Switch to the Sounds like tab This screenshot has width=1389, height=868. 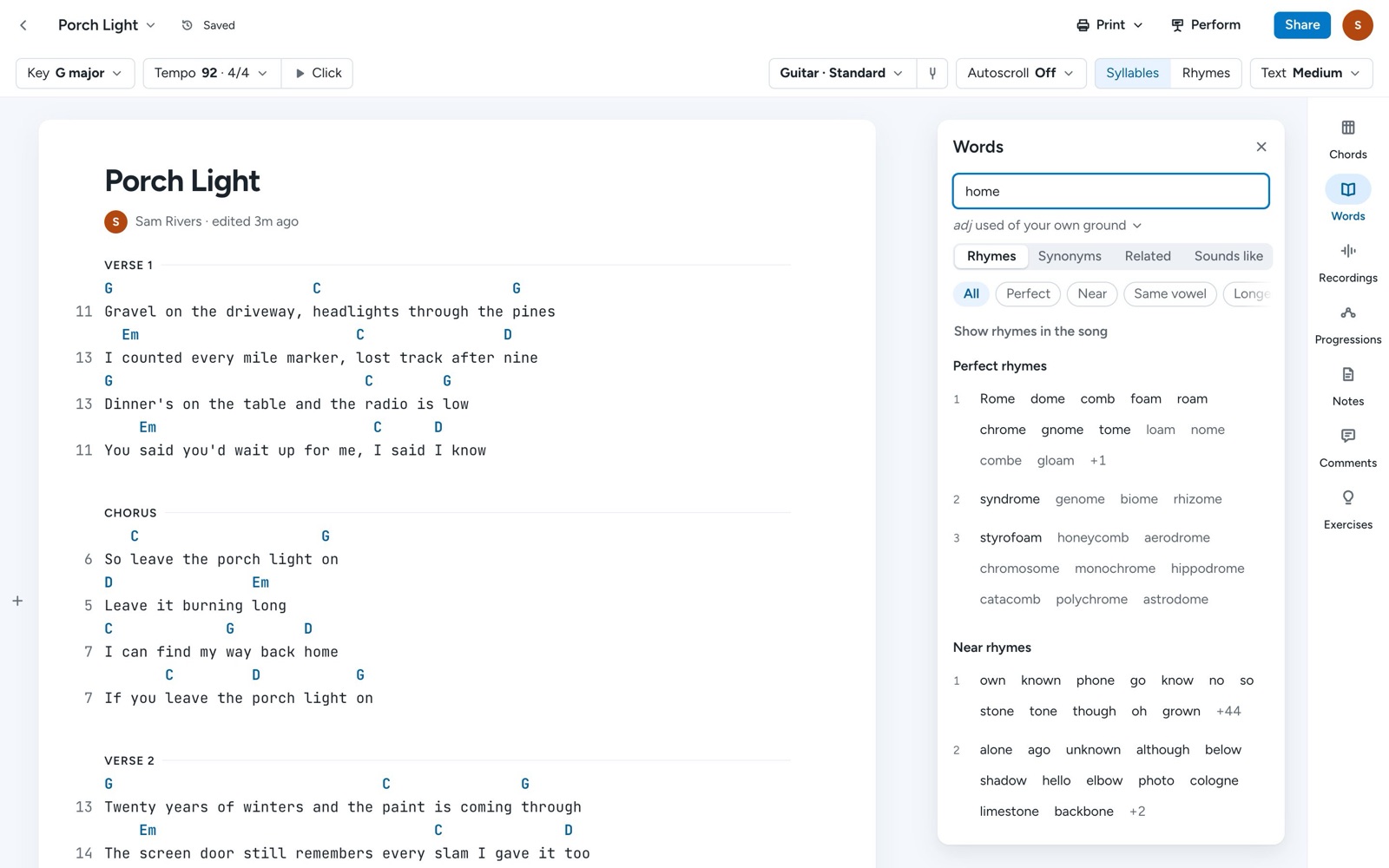coord(1228,256)
